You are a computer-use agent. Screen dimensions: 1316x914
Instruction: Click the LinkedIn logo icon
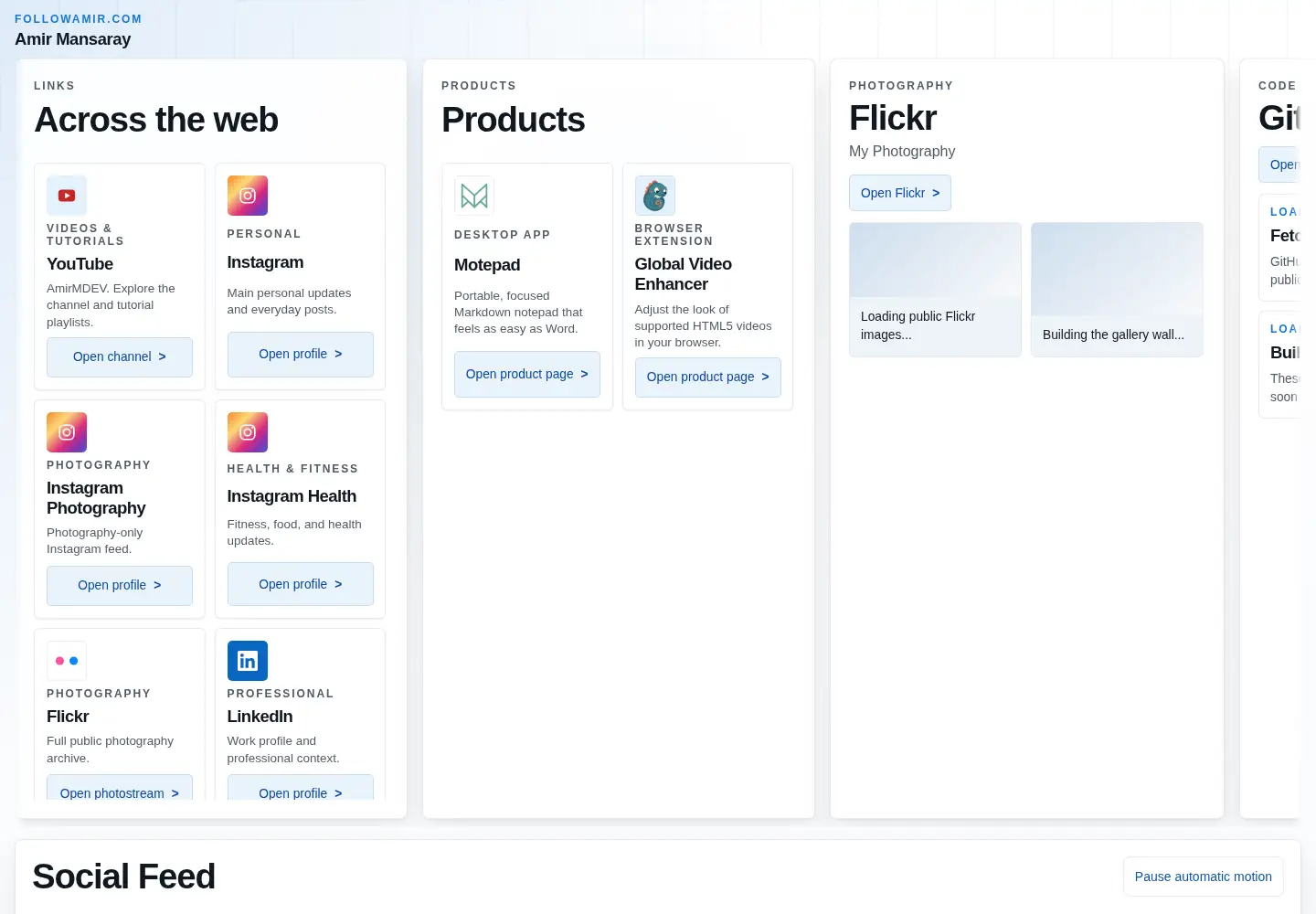click(x=248, y=661)
